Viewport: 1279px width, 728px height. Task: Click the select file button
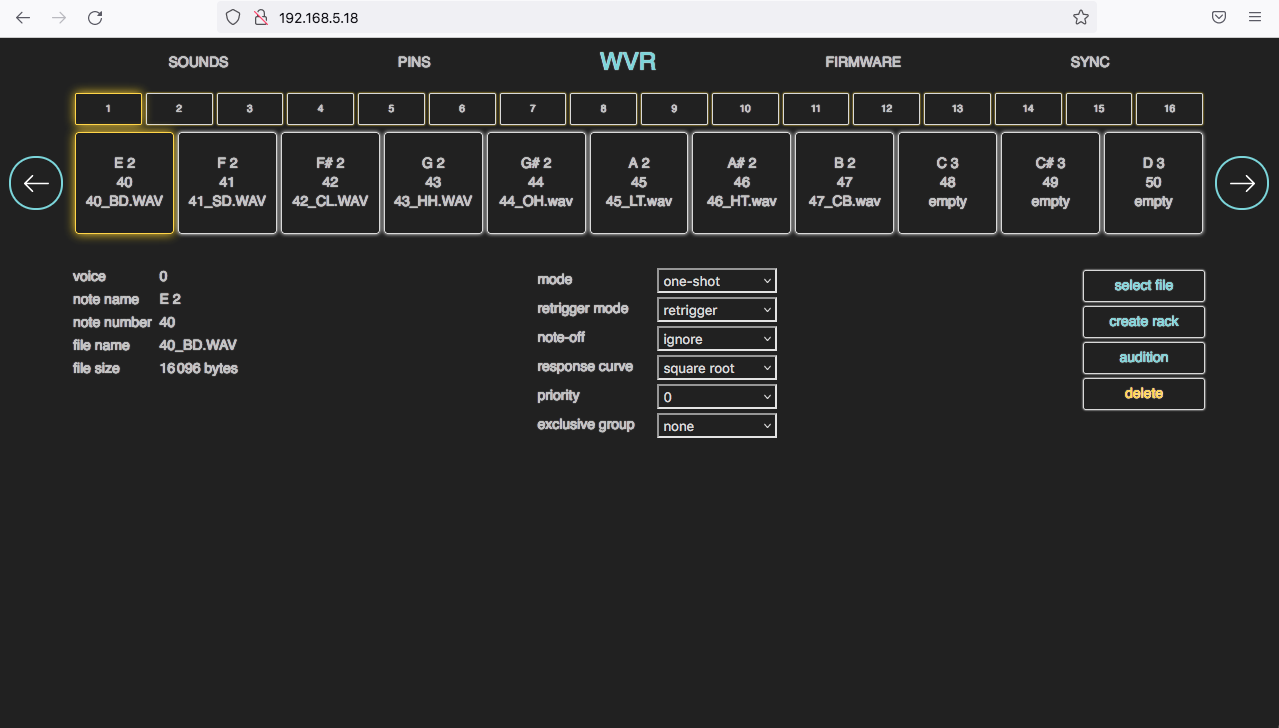pyautogui.click(x=1144, y=286)
